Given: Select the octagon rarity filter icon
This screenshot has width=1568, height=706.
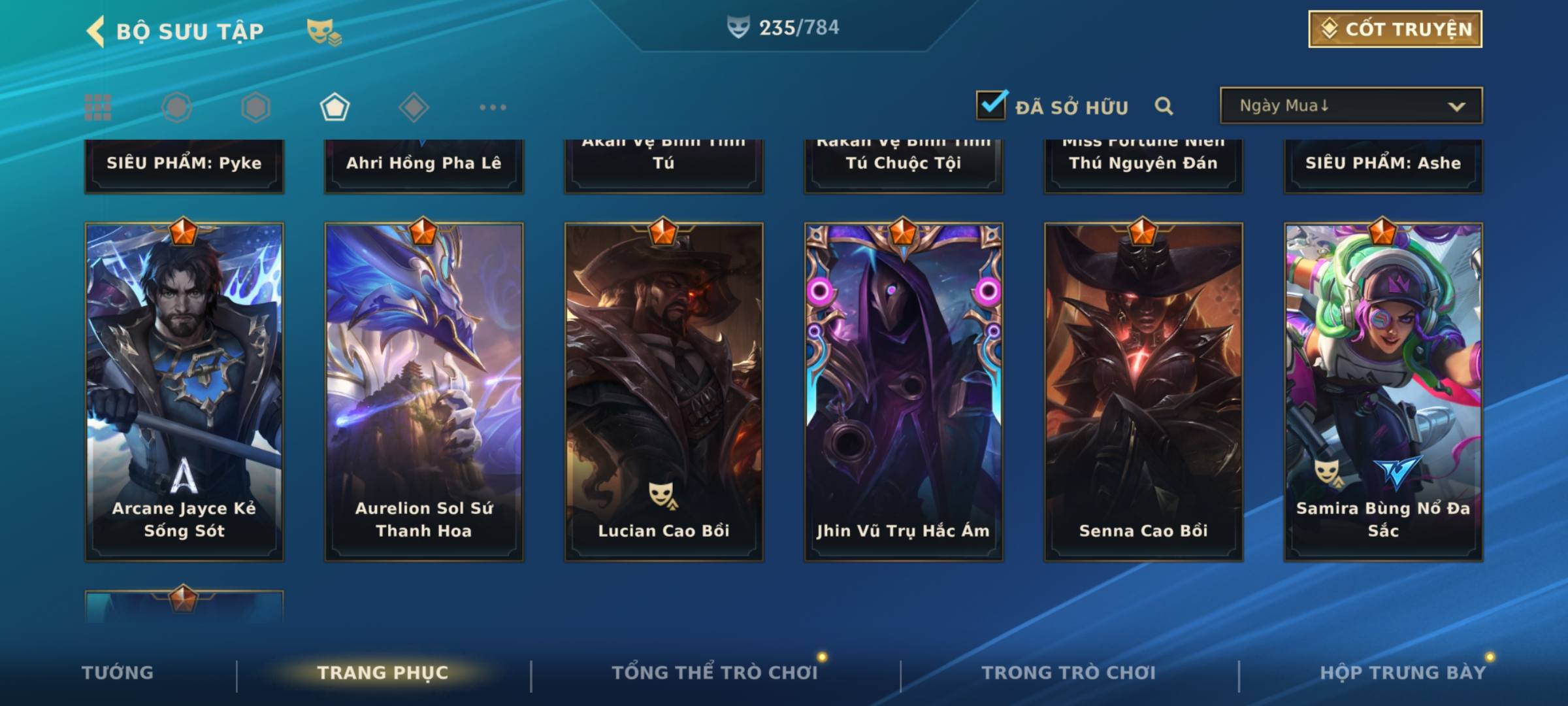Looking at the screenshot, I should click(x=177, y=107).
